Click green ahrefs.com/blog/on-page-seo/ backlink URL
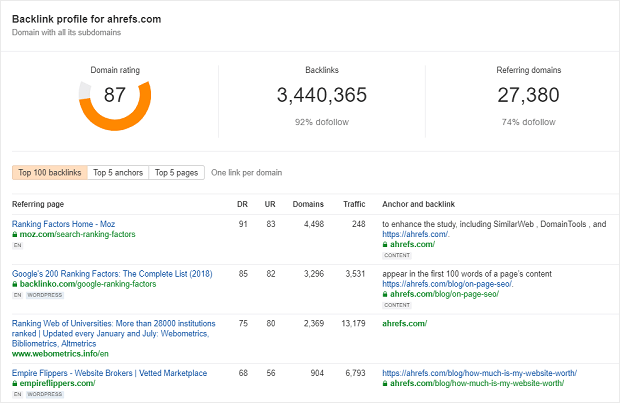 (444, 294)
